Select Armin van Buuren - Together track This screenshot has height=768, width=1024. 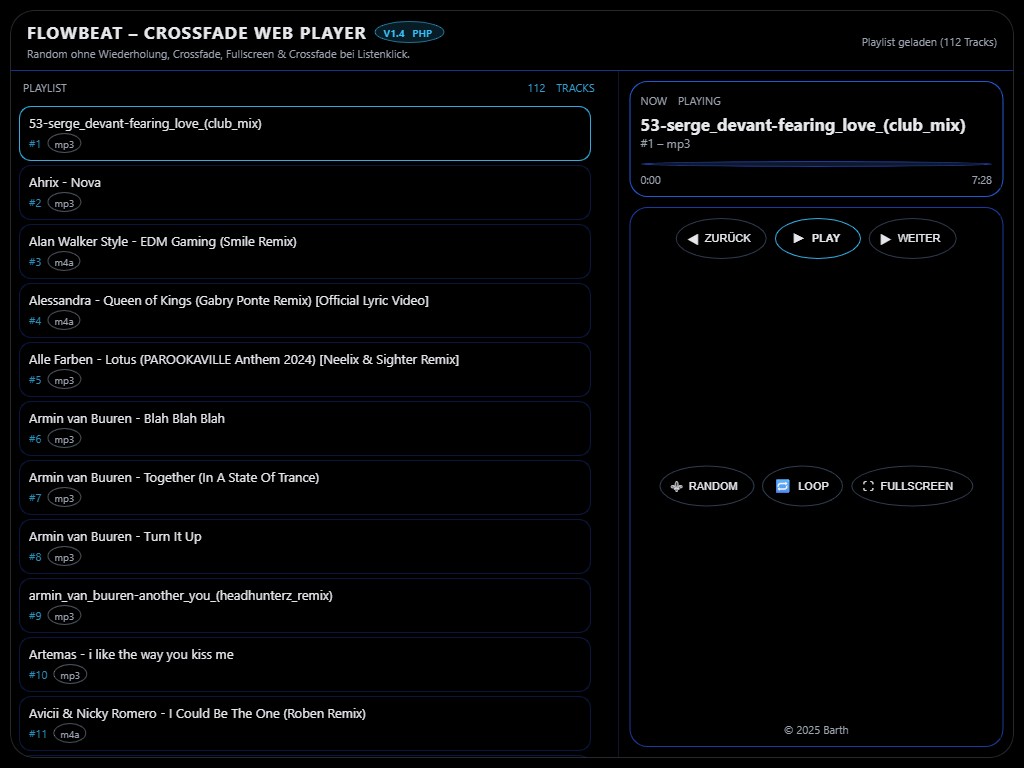click(x=304, y=487)
